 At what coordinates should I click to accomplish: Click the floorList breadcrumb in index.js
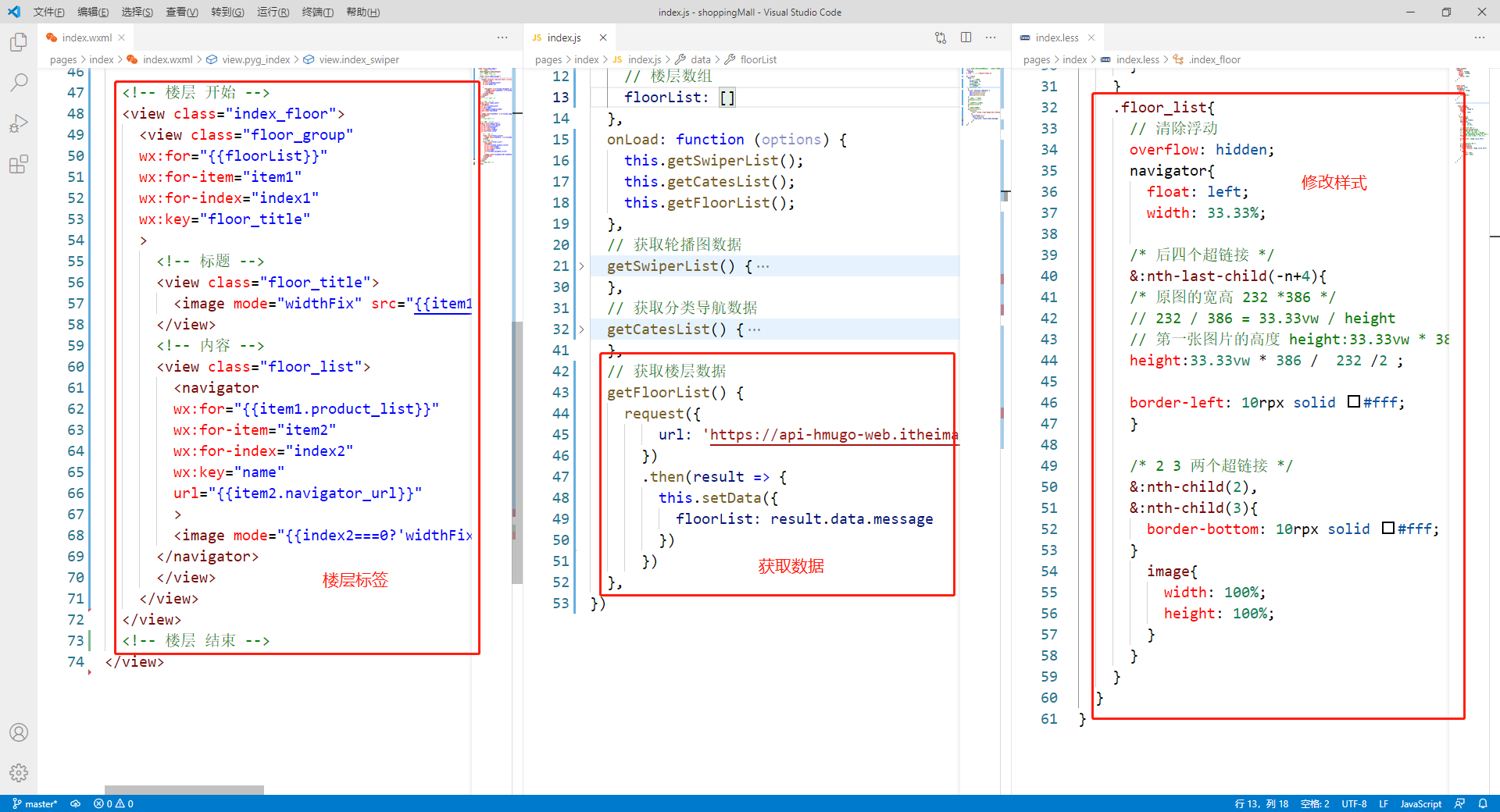(758, 59)
